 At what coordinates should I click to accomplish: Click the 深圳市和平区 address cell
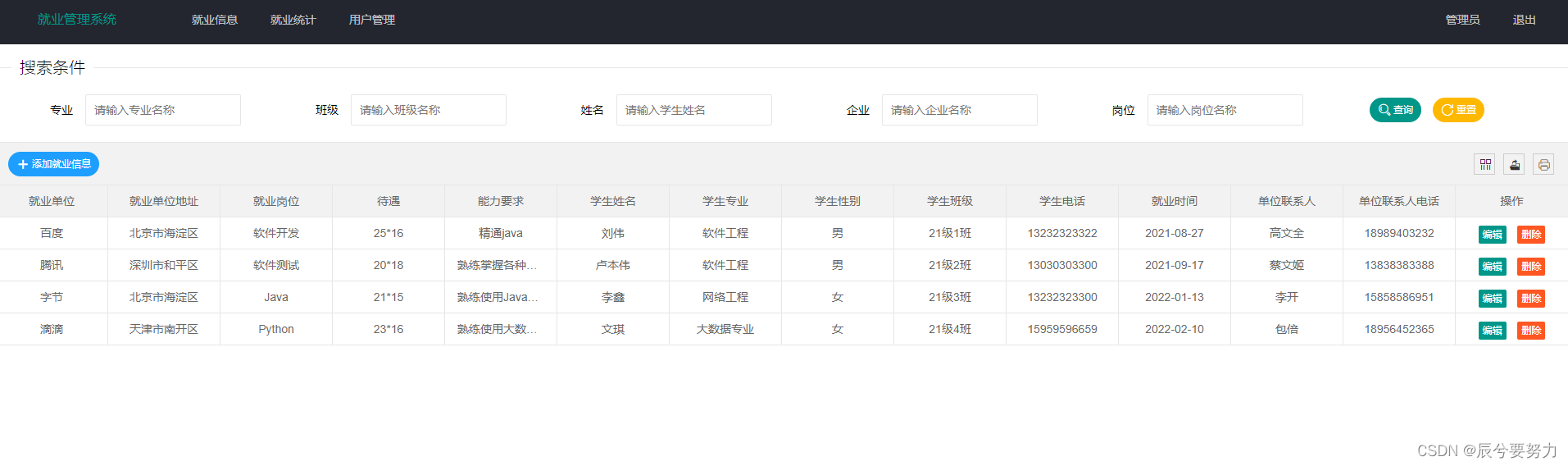click(164, 265)
